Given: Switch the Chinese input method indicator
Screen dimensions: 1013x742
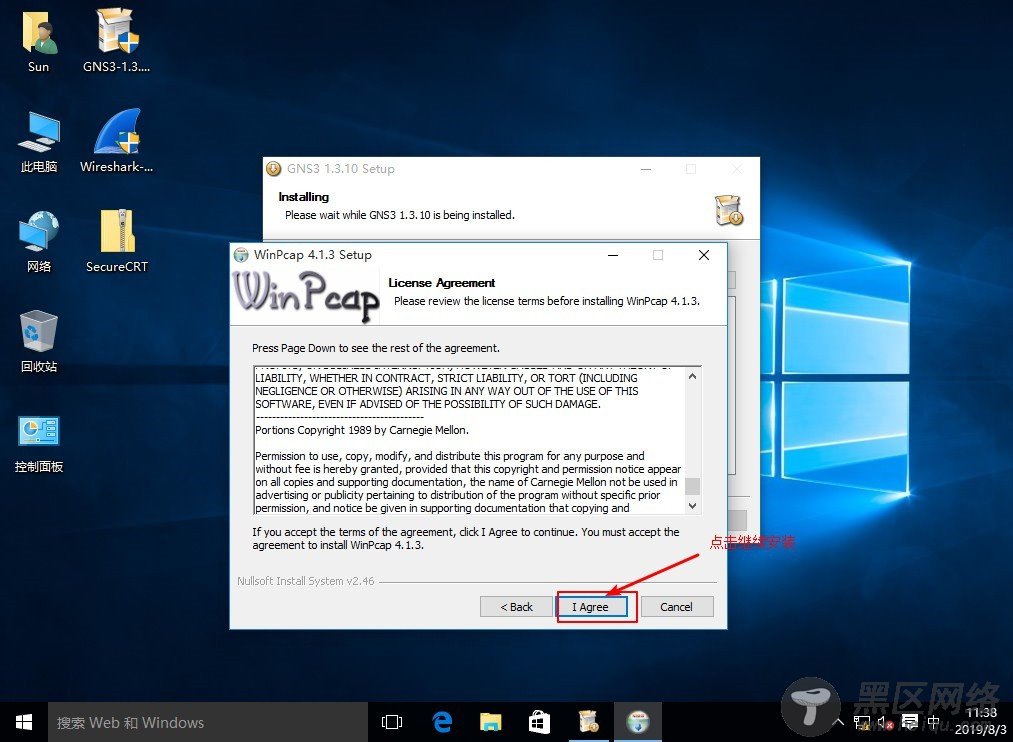Looking at the screenshot, I should (x=934, y=722).
